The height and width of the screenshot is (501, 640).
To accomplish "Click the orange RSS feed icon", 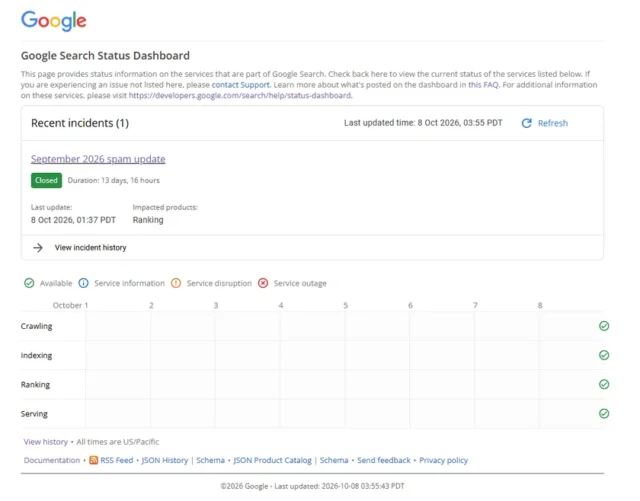I will click(x=93, y=460).
